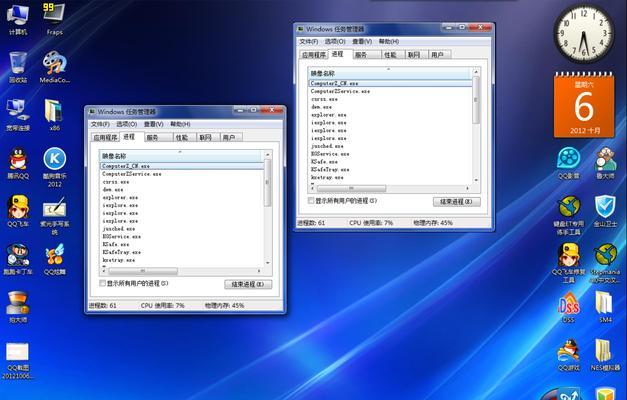Select explorer.exe in right Task Manager

click(390, 115)
